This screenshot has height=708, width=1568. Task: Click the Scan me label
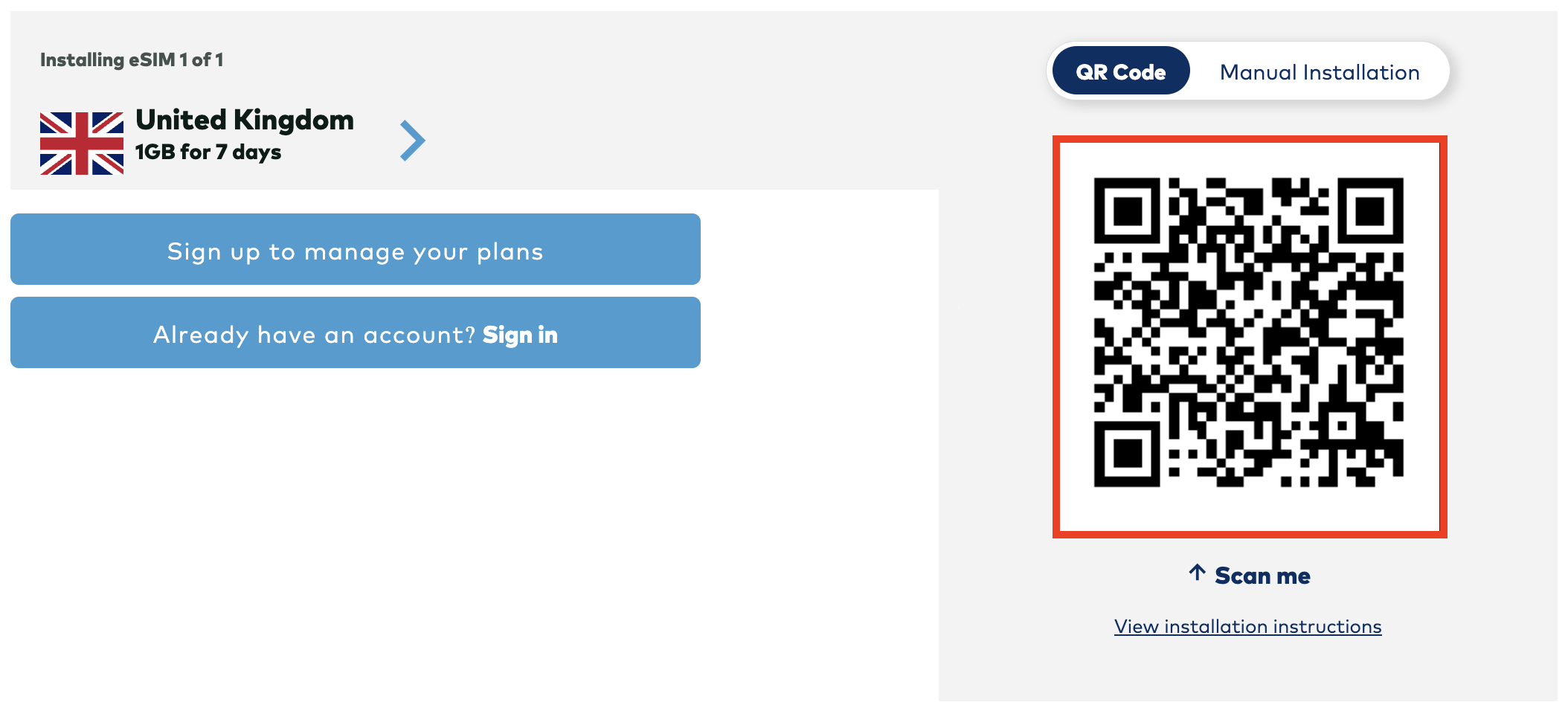click(x=1262, y=576)
